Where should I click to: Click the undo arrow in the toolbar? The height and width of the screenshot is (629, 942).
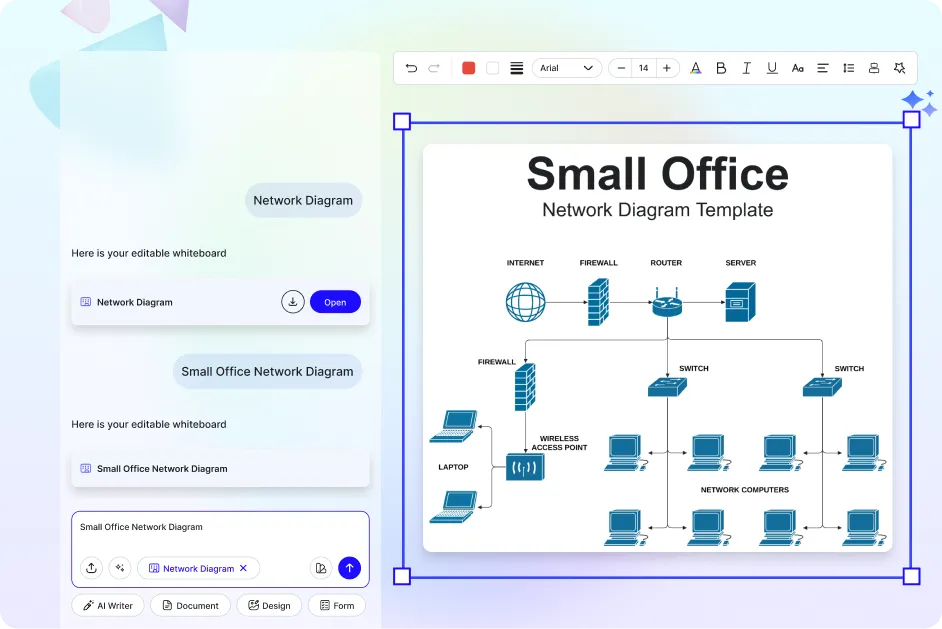411,68
